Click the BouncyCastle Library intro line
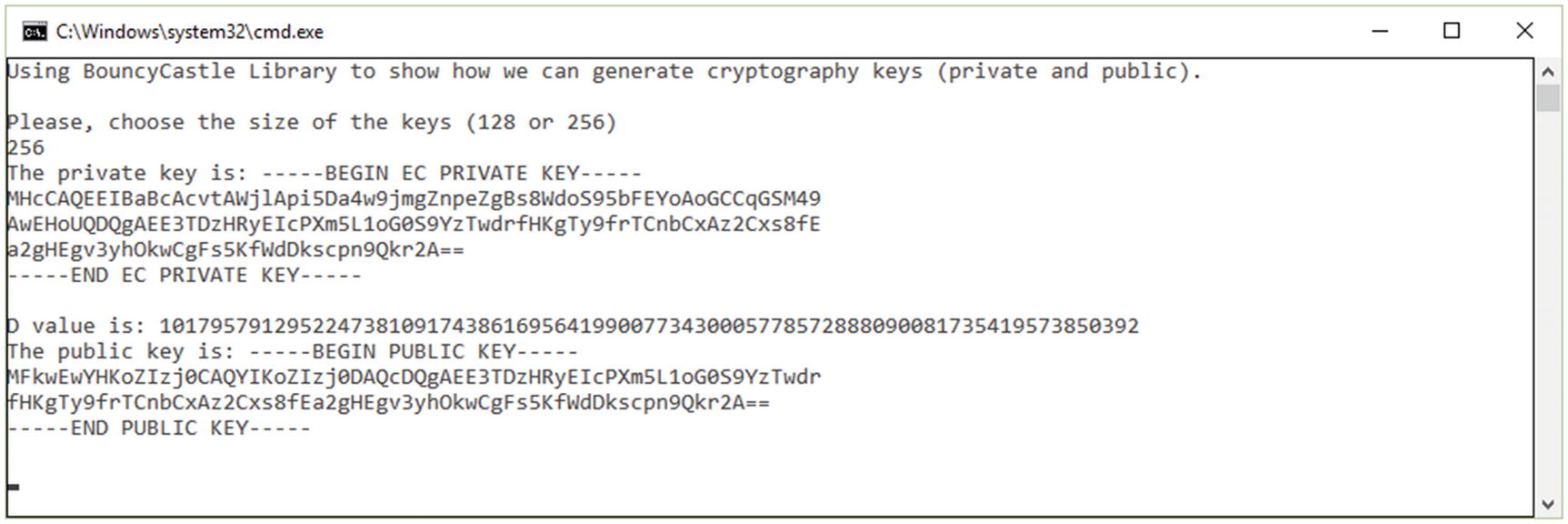Image resolution: width=1568 pixels, height=524 pixels. 604,71
